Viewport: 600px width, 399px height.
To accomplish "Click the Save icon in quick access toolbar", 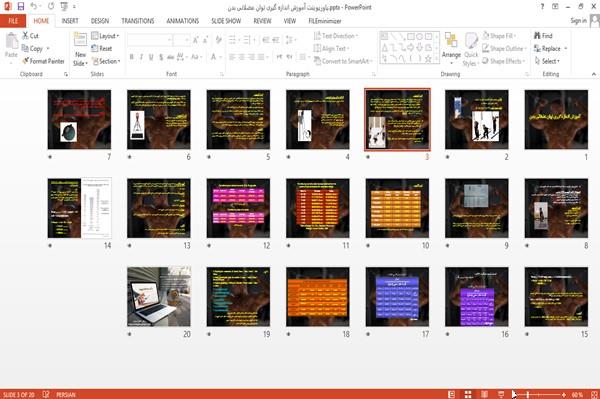I will pyautogui.click(x=21, y=7).
